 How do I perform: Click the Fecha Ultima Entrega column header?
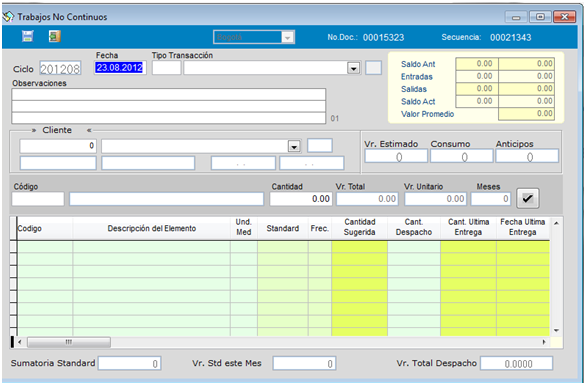coord(522,227)
